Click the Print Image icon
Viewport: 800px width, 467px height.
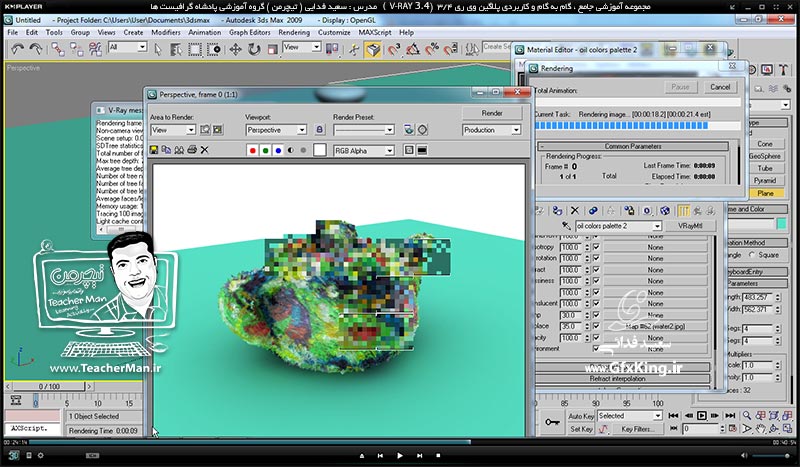click(192, 150)
